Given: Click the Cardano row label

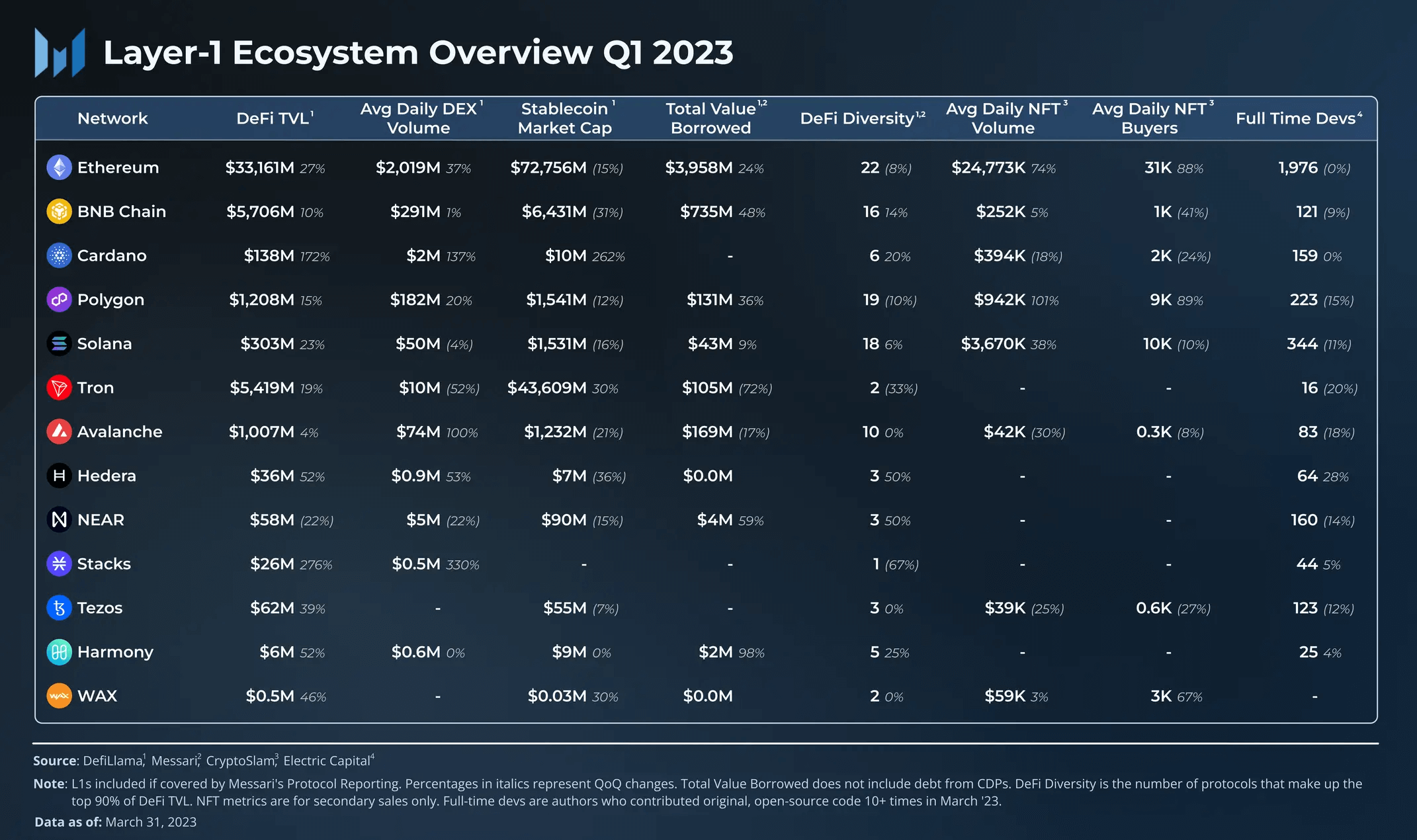Looking at the screenshot, I should (112, 255).
